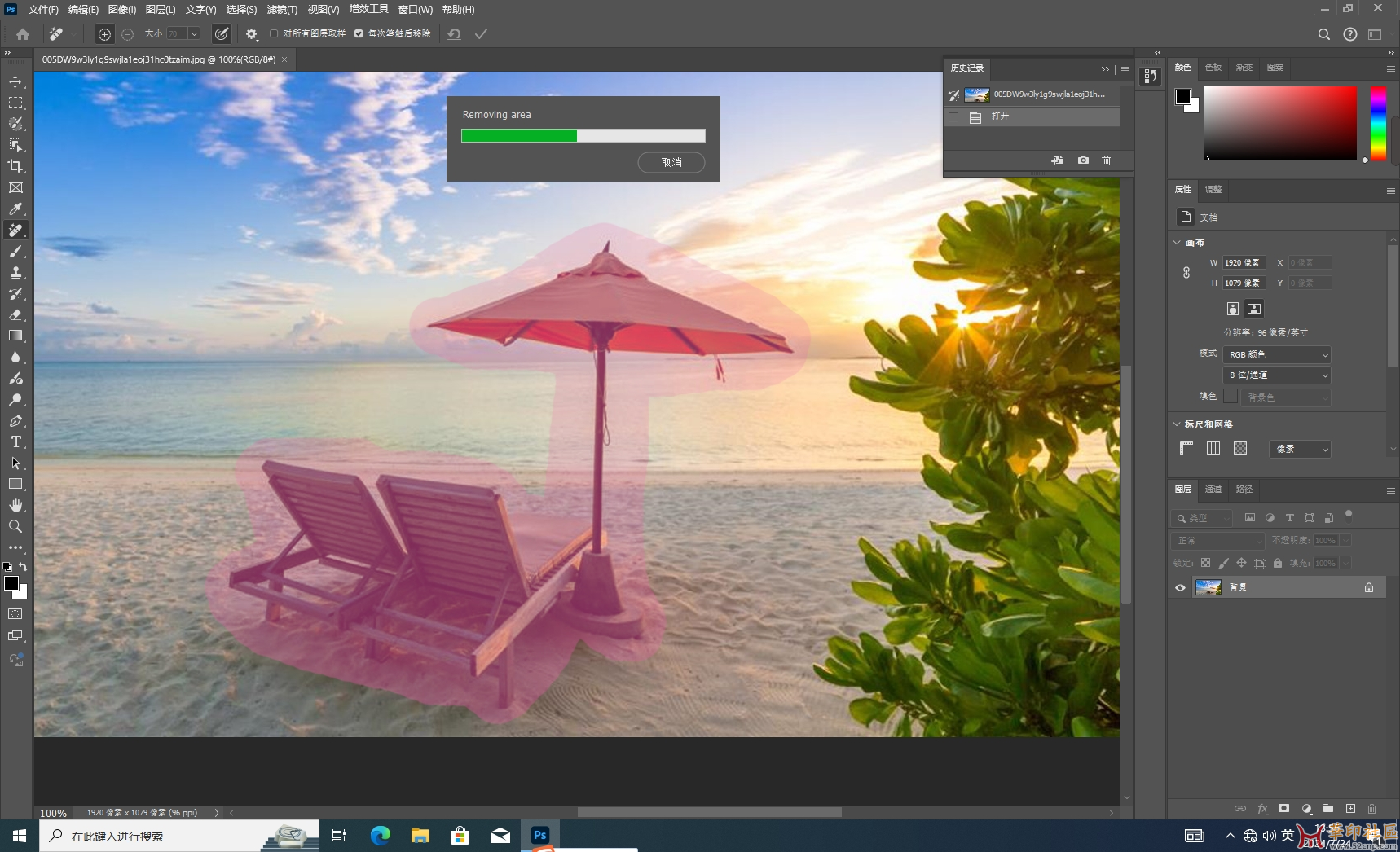This screenshot has width=1400, height=852.
Task: Open the 图像(I) menu
Action: [x=122, y=9]
